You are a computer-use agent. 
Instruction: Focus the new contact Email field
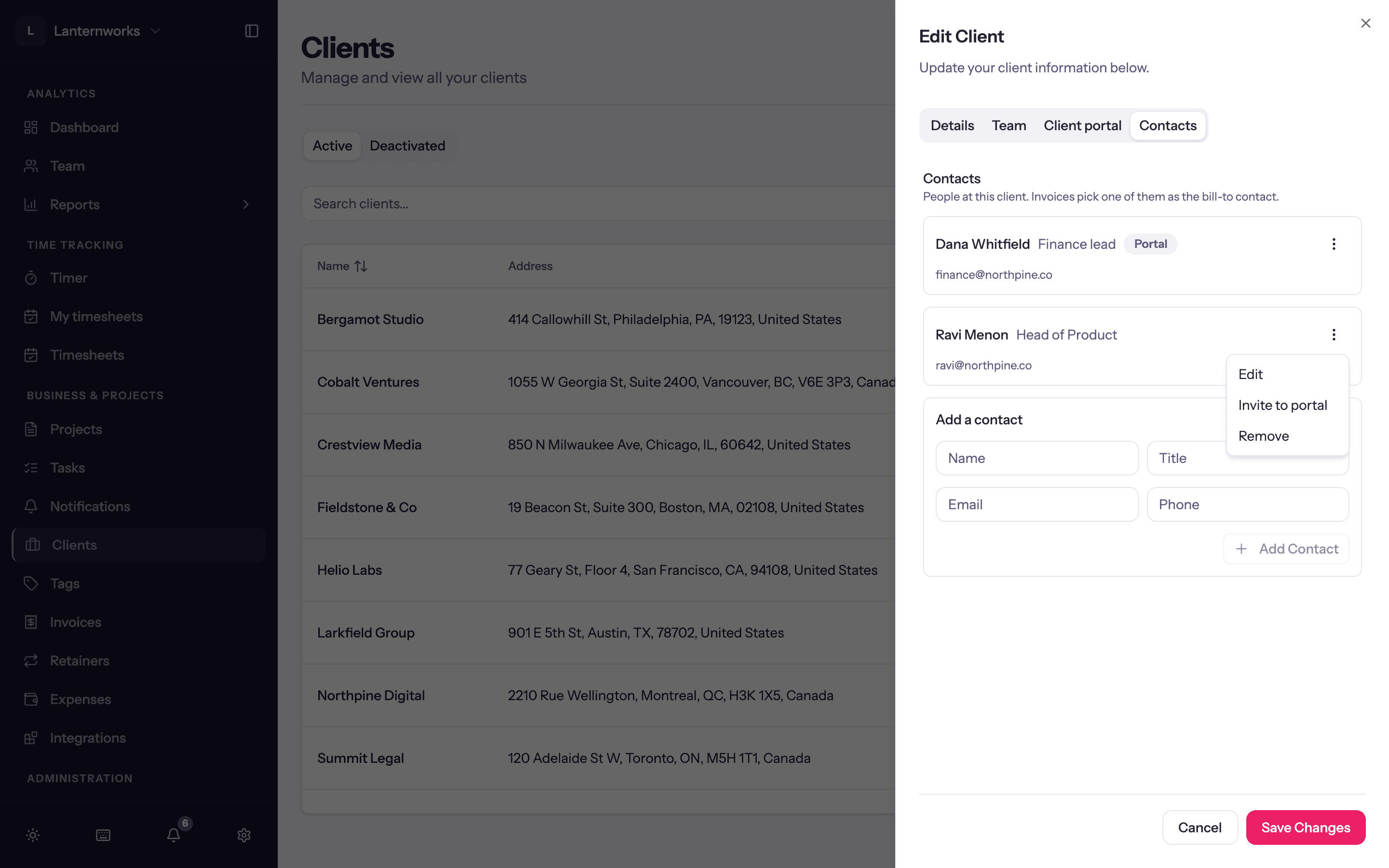pos(1036,504)
